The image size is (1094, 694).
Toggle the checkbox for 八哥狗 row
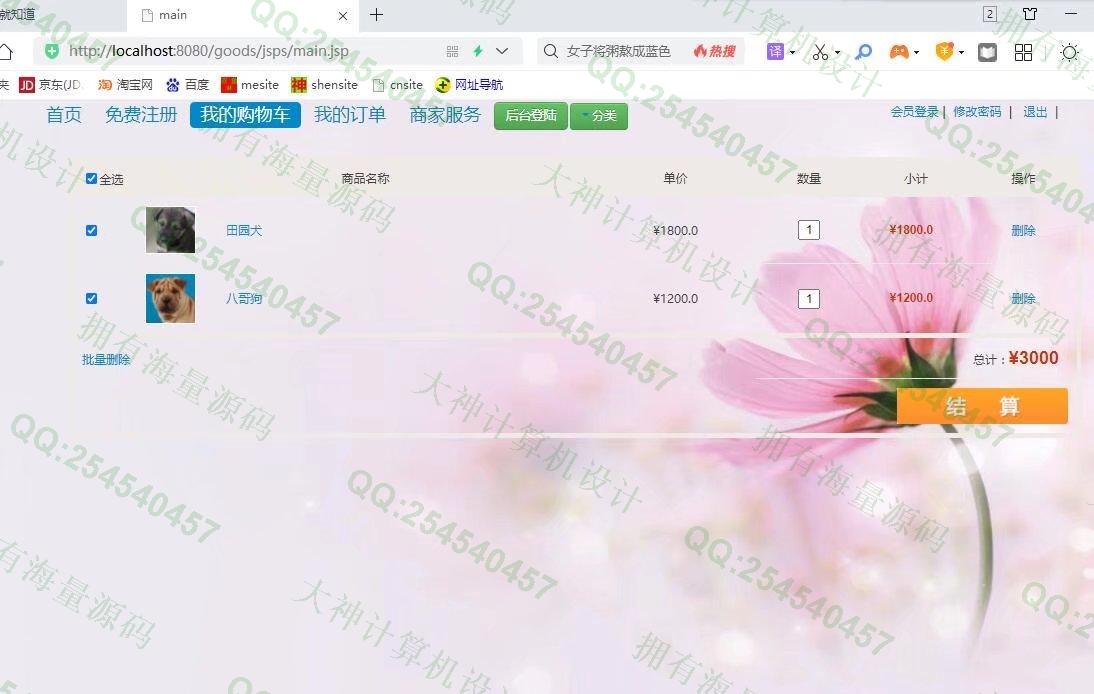click(91, 299)
